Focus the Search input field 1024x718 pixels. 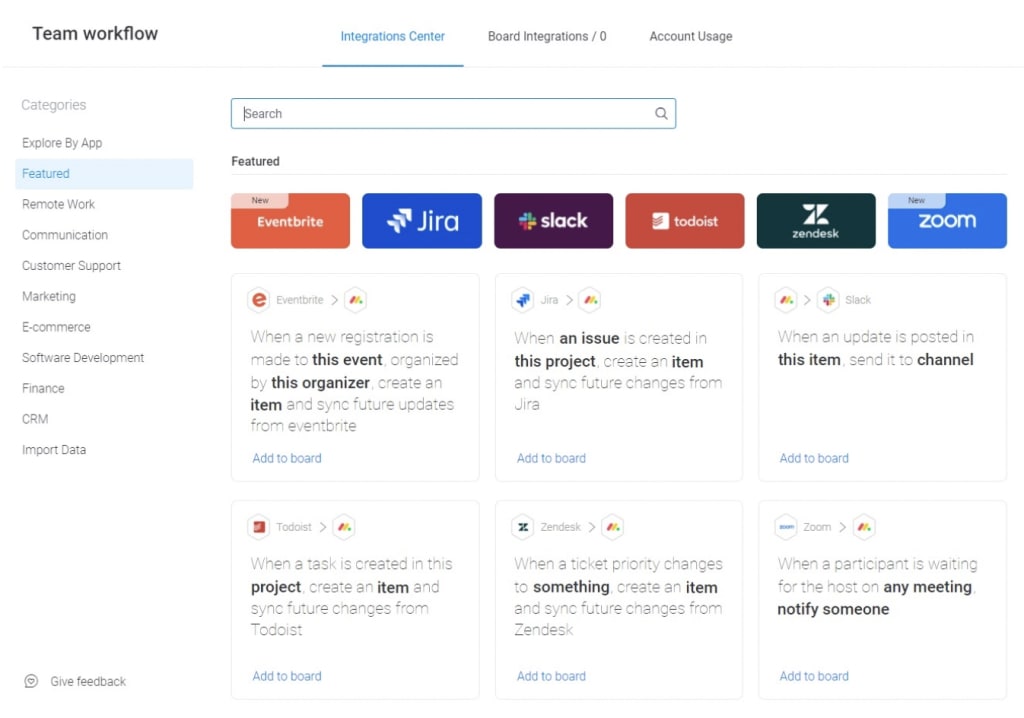453,114
